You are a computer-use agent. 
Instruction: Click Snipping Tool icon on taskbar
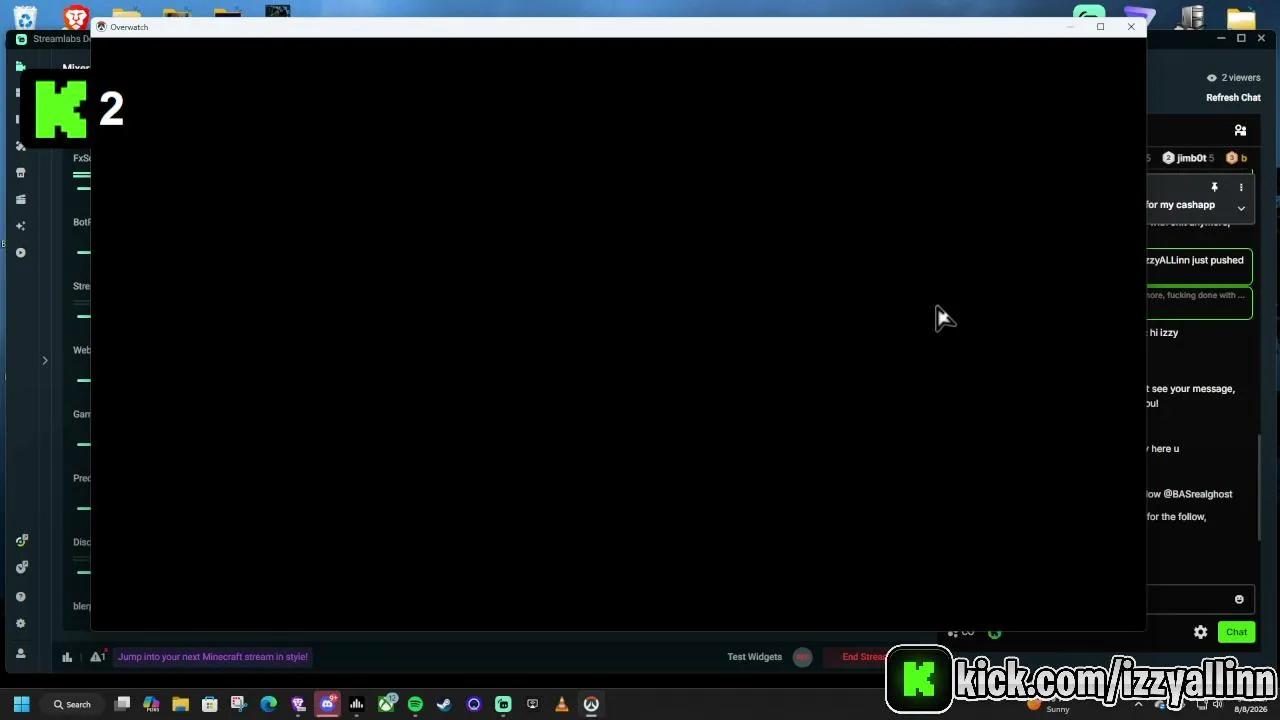239,704
